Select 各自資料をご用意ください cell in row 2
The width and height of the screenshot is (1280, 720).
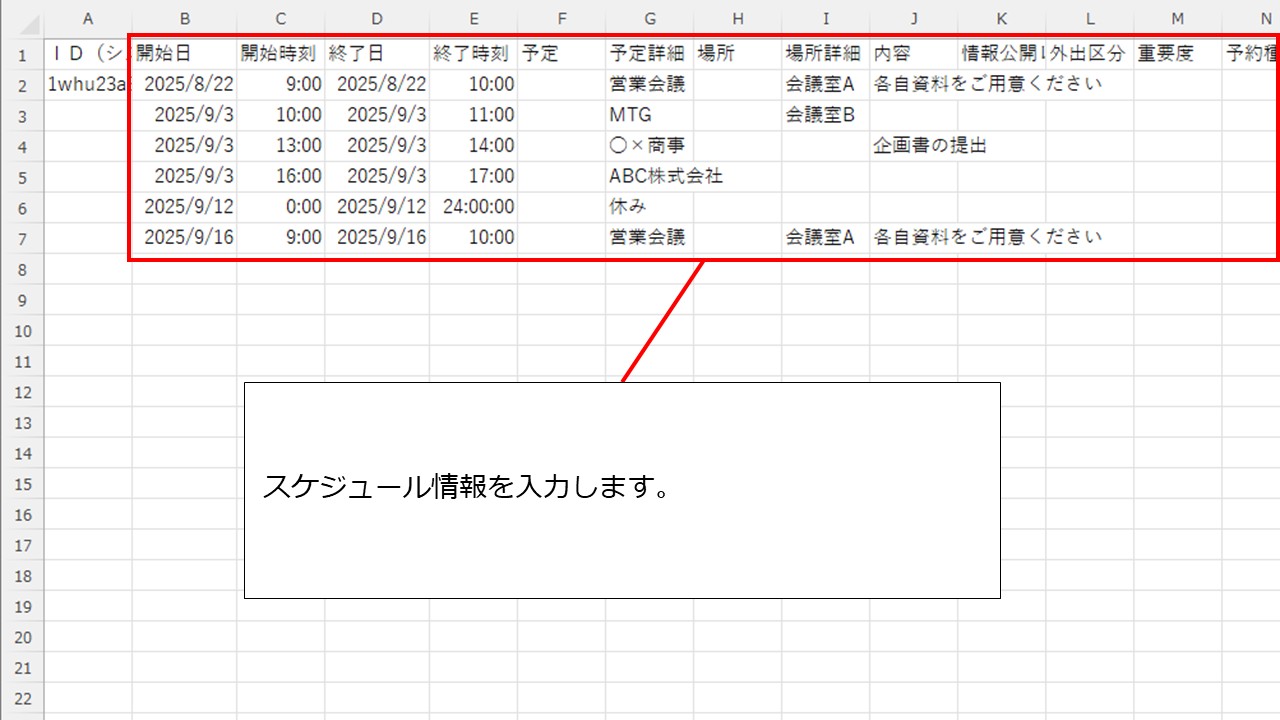pos(914,85)
